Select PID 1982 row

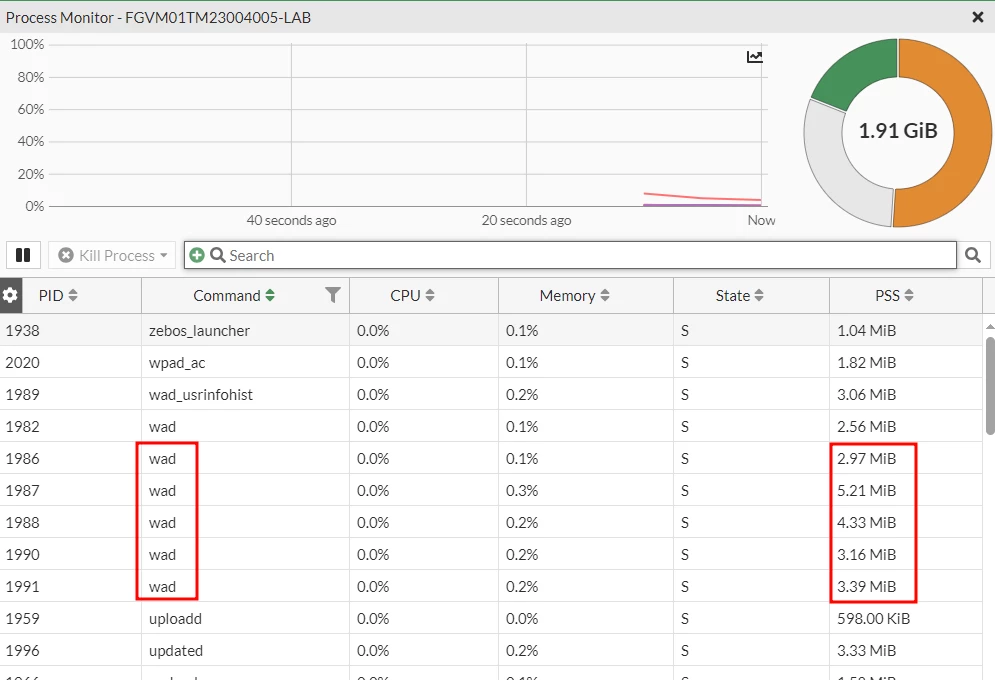(491, 426)
